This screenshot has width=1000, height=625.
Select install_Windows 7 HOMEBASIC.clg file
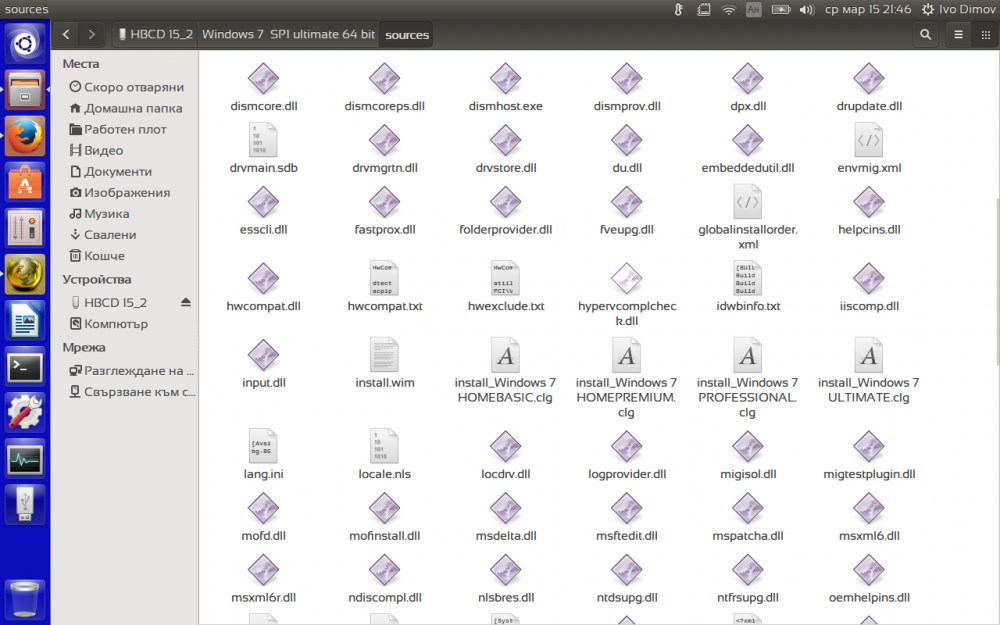point(505,371)
